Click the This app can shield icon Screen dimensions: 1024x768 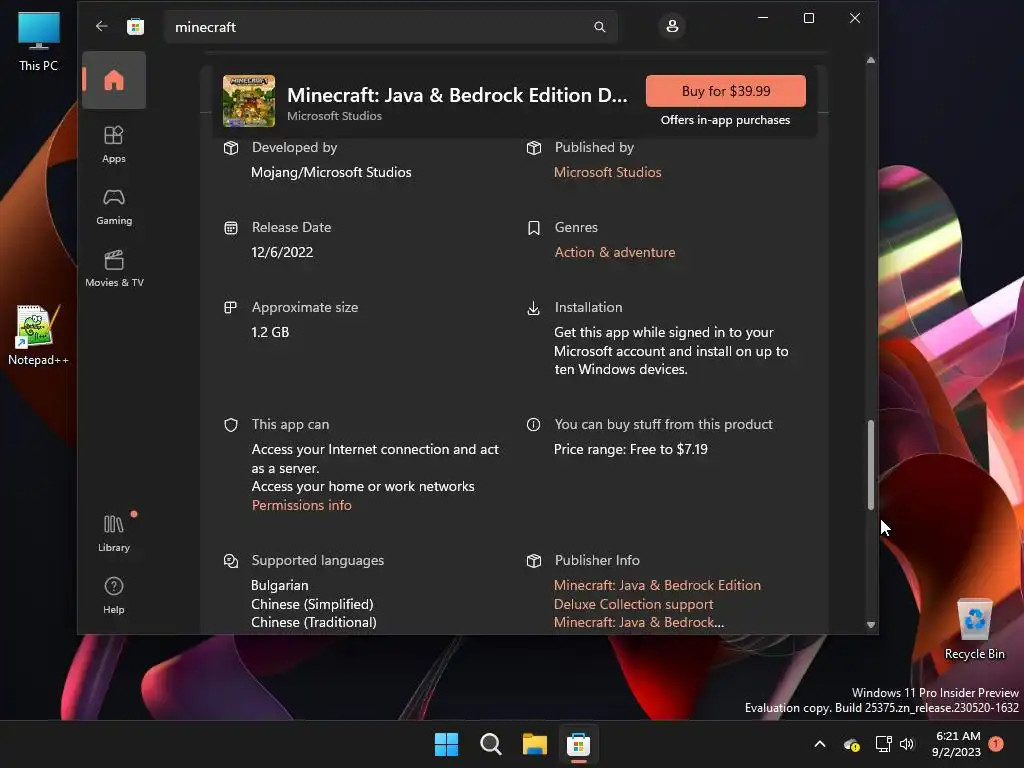tap(231, 425)
